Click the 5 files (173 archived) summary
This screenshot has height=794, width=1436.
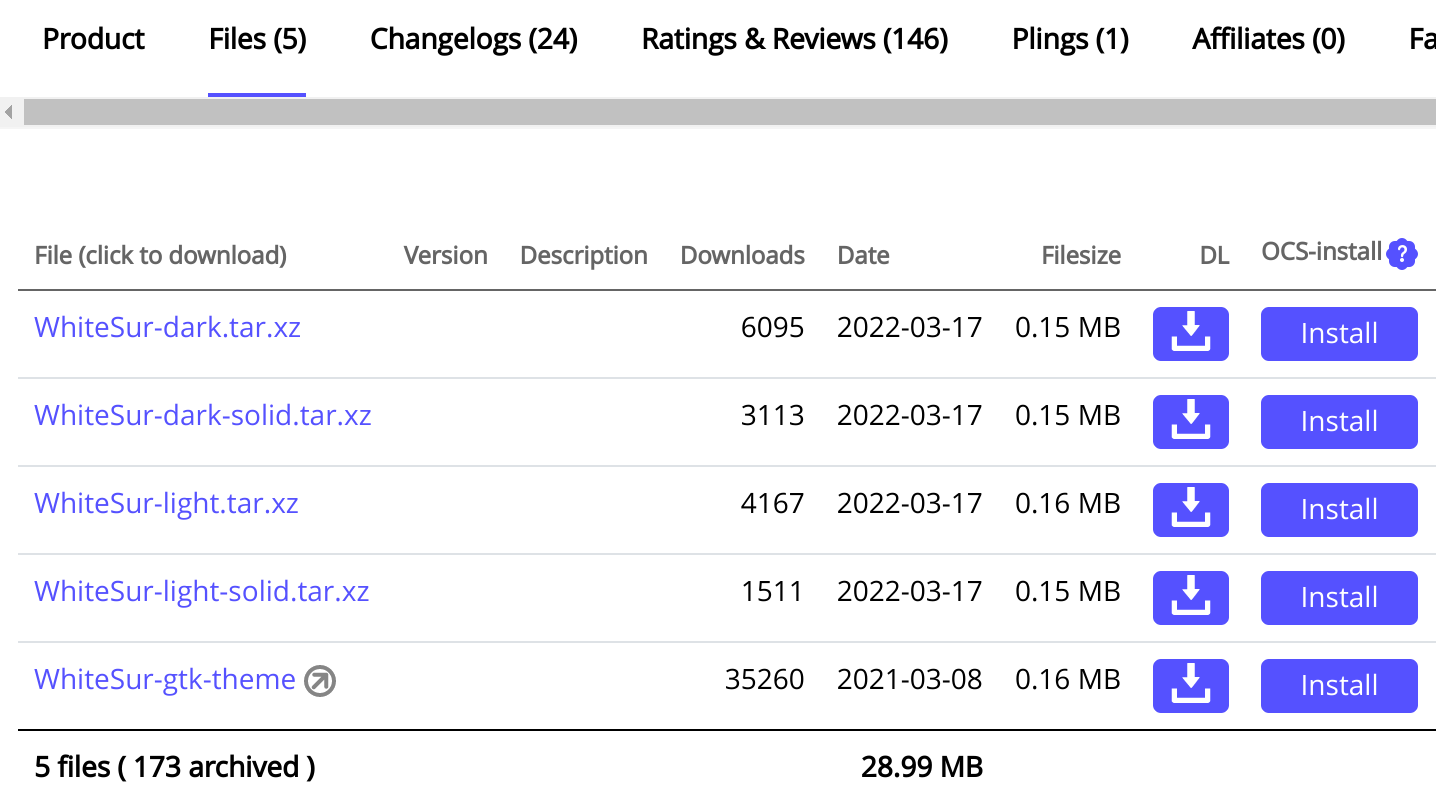[x=175, y=767]
